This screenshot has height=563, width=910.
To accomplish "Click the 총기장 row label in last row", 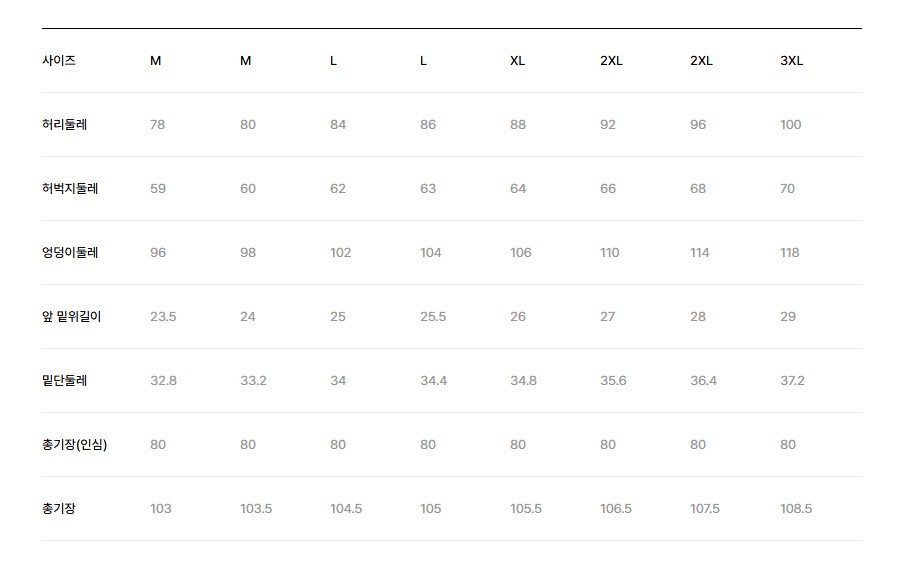I will tap(59, 509).
